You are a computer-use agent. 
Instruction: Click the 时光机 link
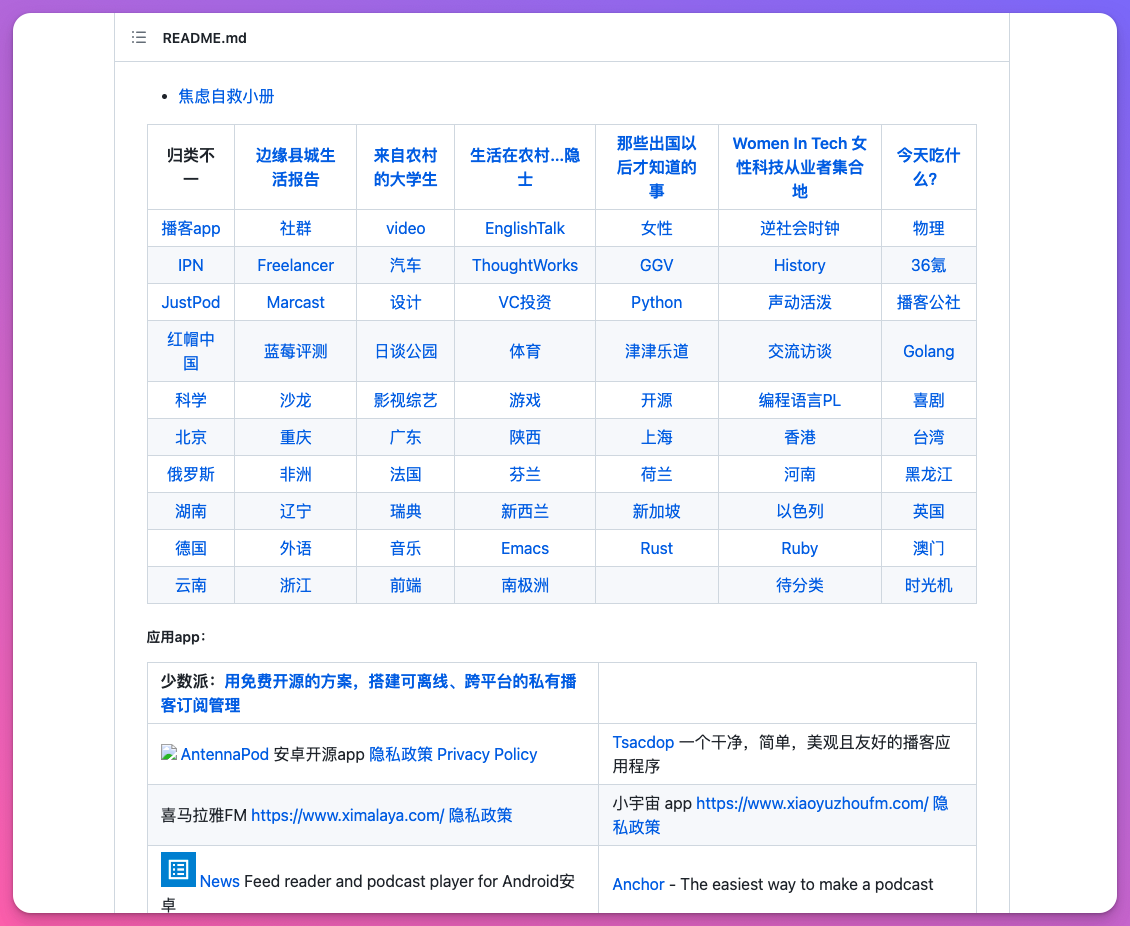928,585
